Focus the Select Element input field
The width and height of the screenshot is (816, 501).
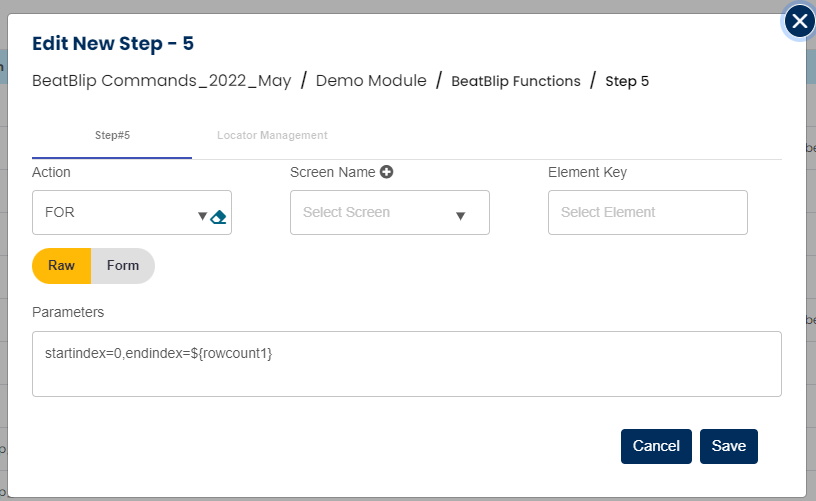647,212
